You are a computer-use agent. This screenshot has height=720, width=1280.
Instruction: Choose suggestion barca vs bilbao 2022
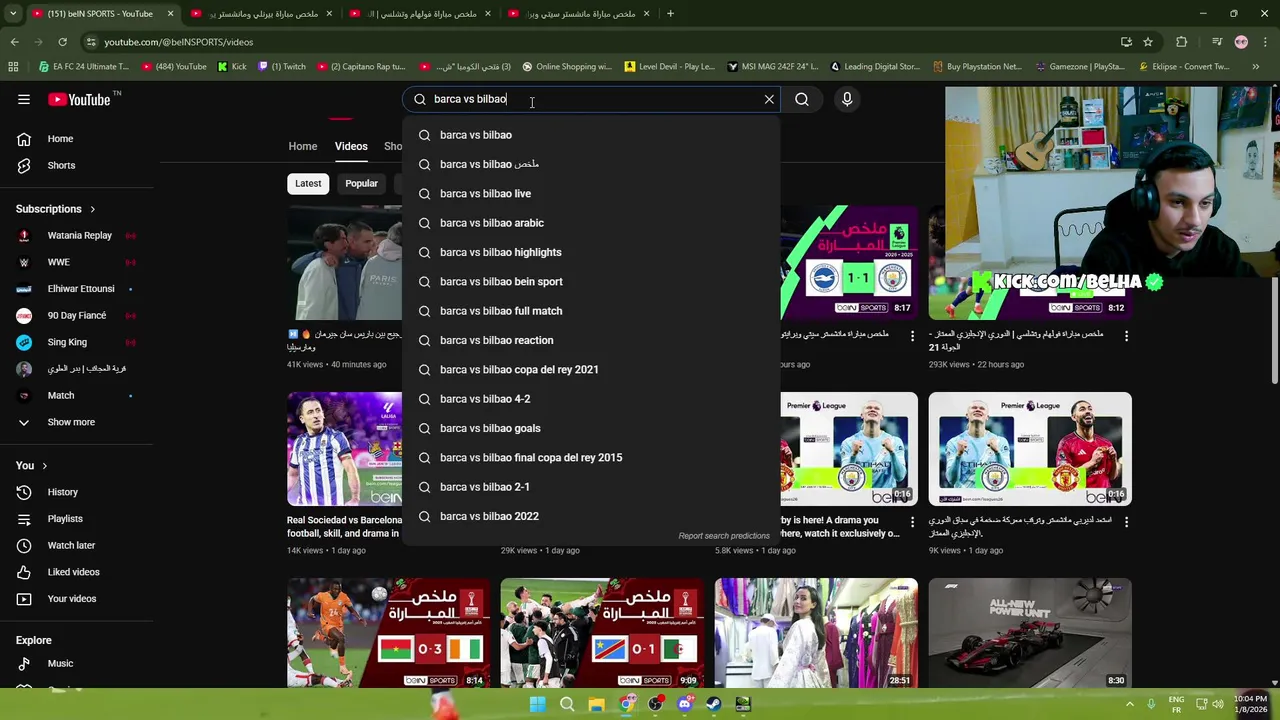point(591,516)
